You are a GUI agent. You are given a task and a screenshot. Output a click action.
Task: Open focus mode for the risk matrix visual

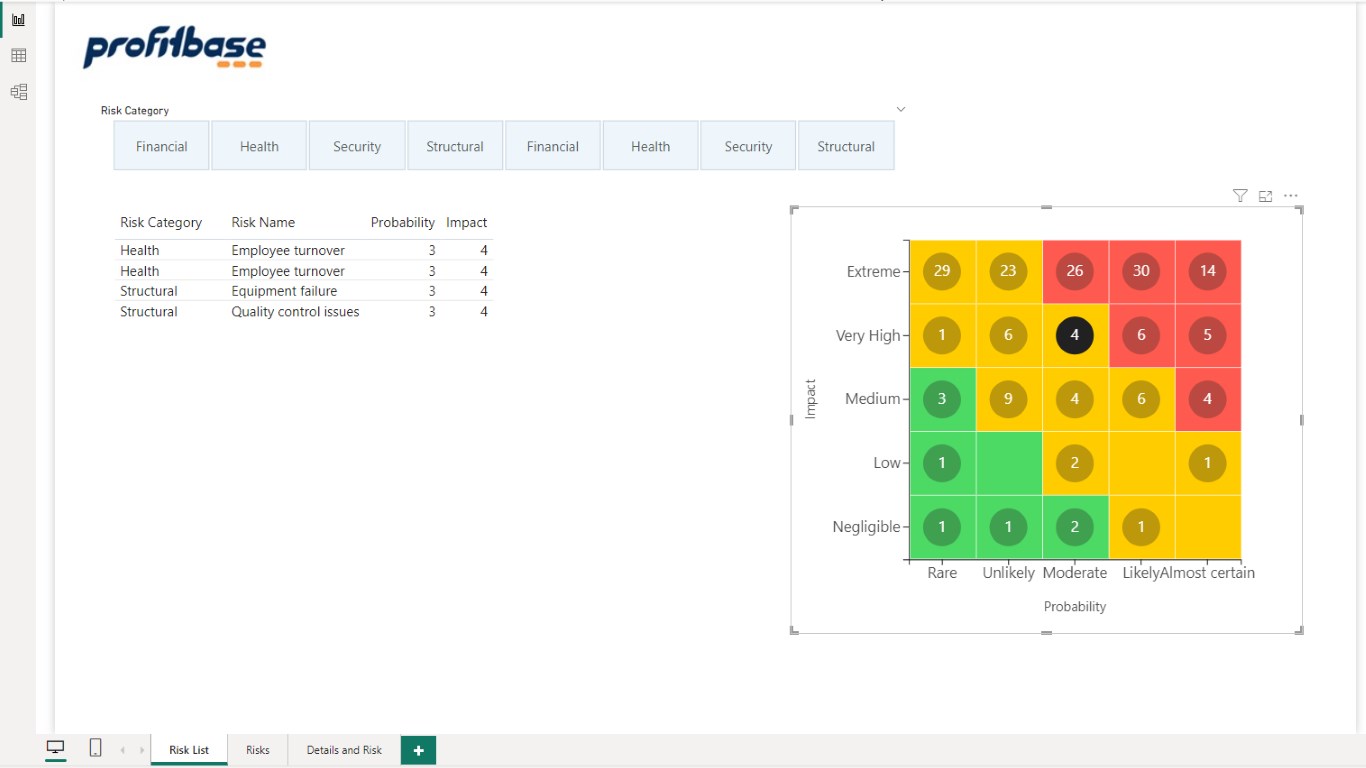point(1265,196)
